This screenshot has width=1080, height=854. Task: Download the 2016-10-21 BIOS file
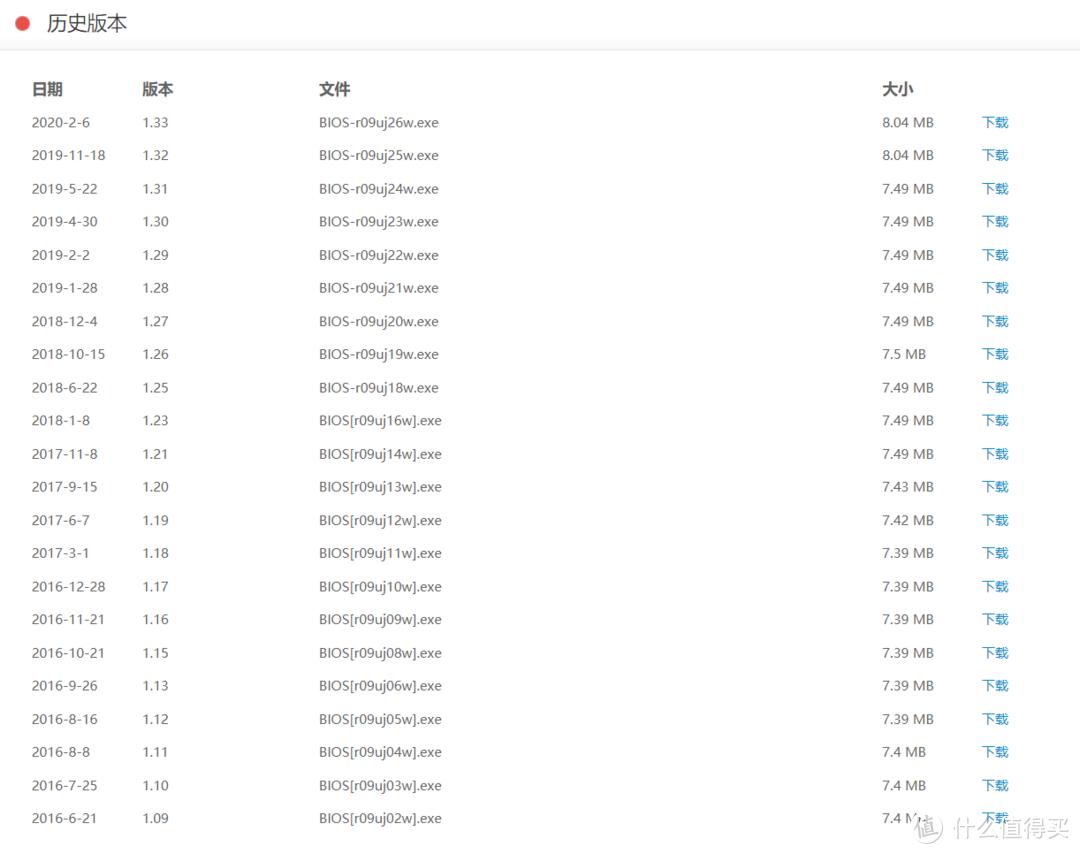(995, 653)
